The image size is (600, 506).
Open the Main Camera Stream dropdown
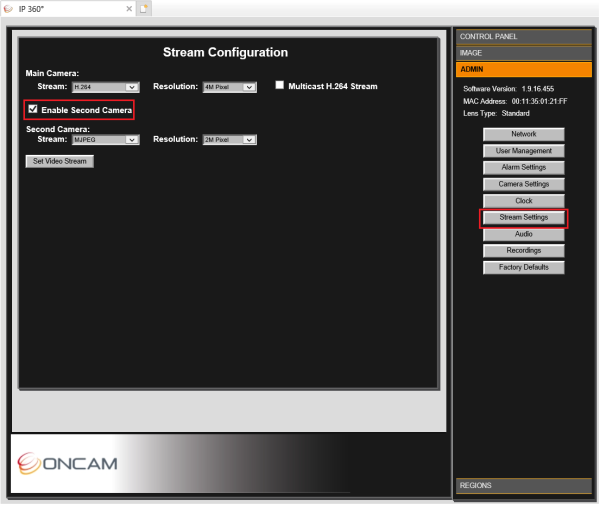[106, 87]
